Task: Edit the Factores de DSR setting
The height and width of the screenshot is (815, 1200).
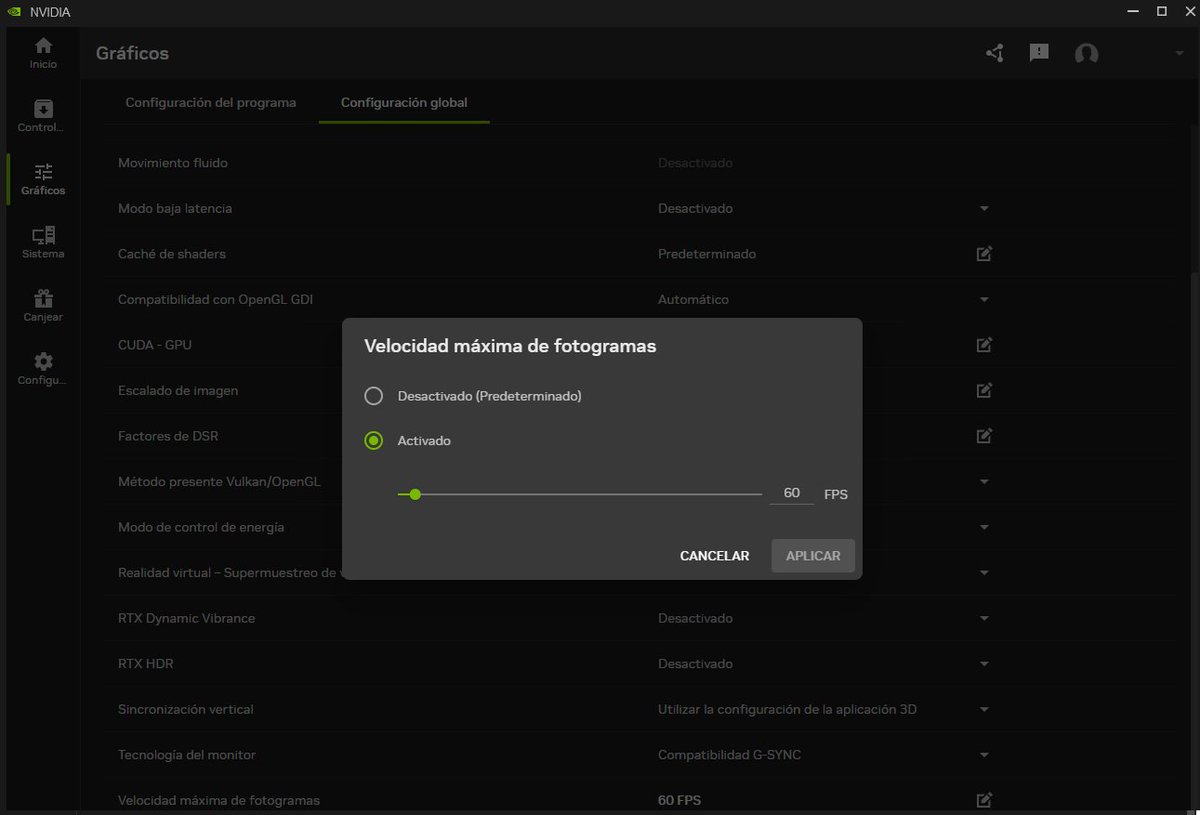Action: pyautogui.click(x=984, y=436)
